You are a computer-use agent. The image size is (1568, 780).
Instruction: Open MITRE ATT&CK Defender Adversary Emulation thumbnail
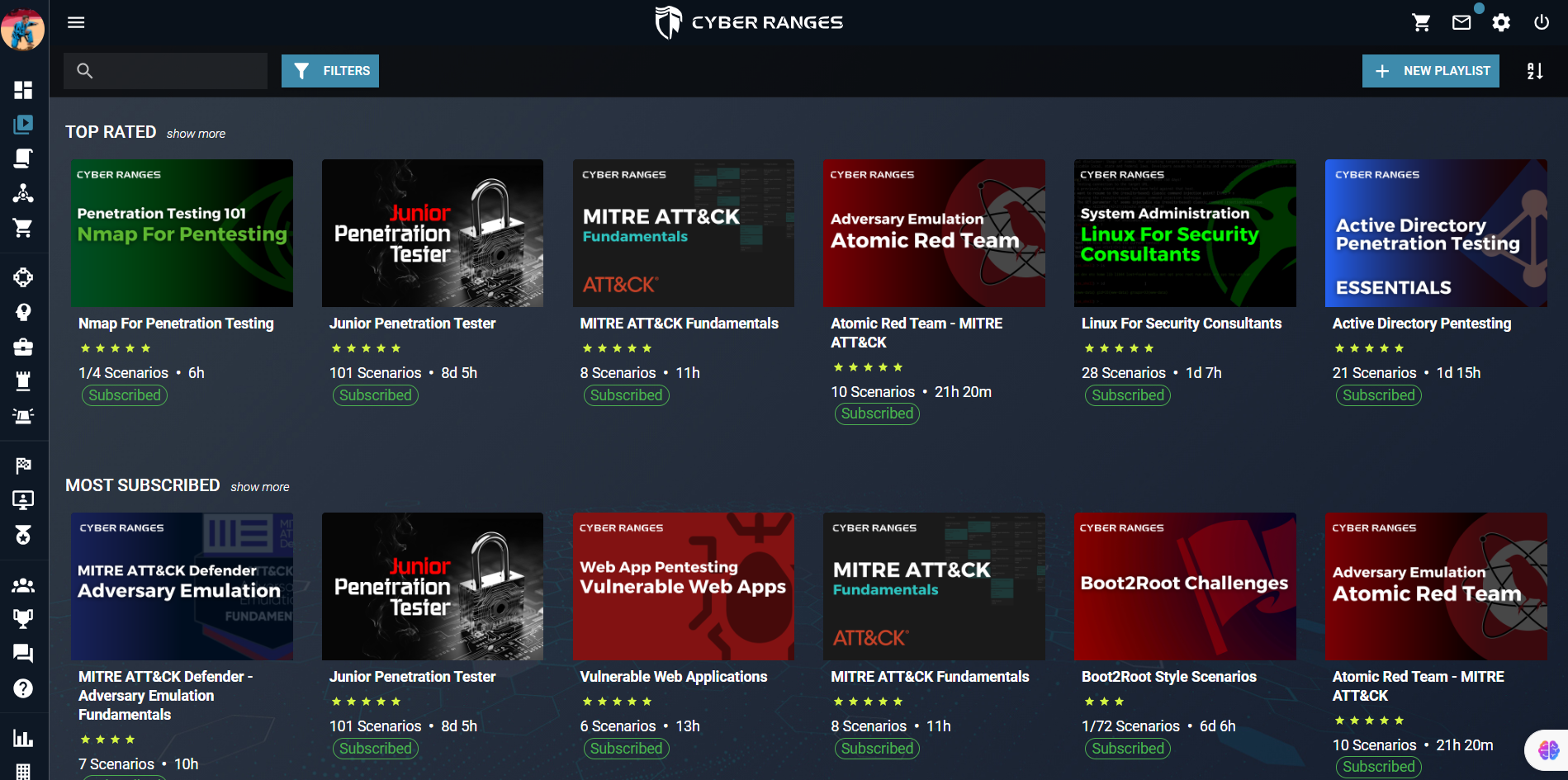click(182, 586)
